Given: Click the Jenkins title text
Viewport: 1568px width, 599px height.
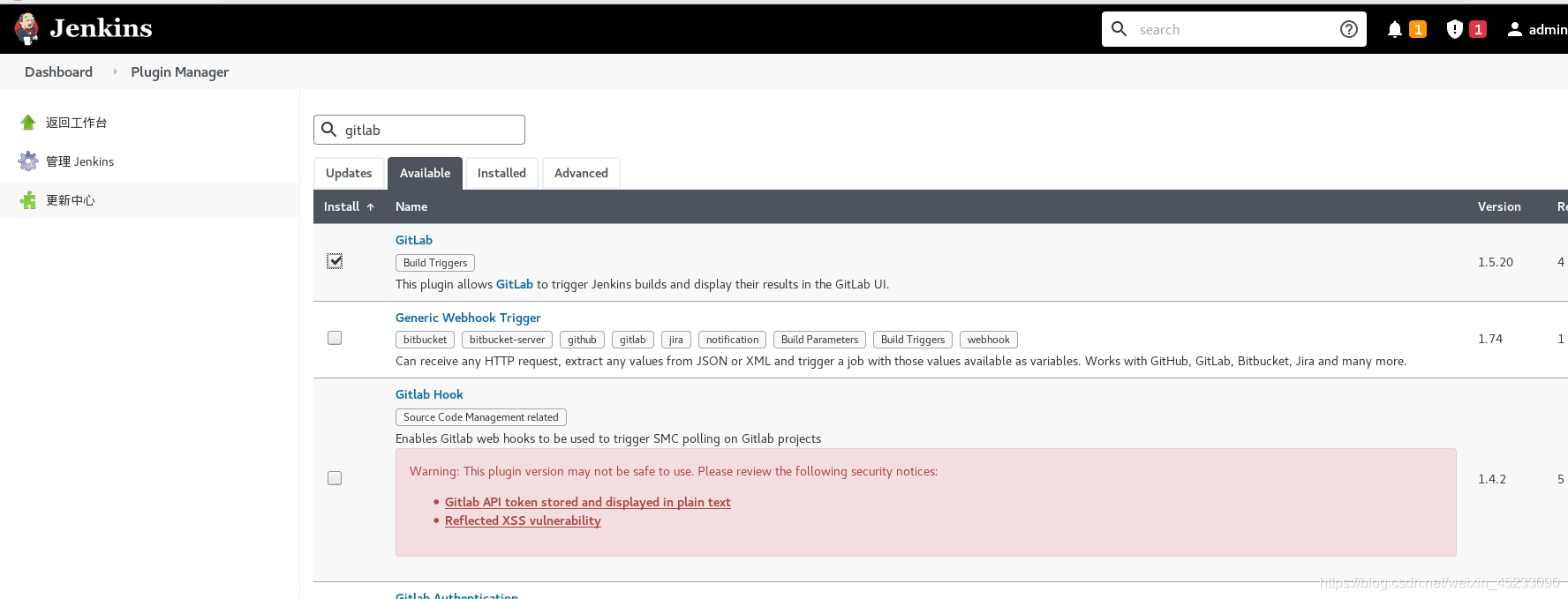Looking at the screenshot, I should click(101, 28).
